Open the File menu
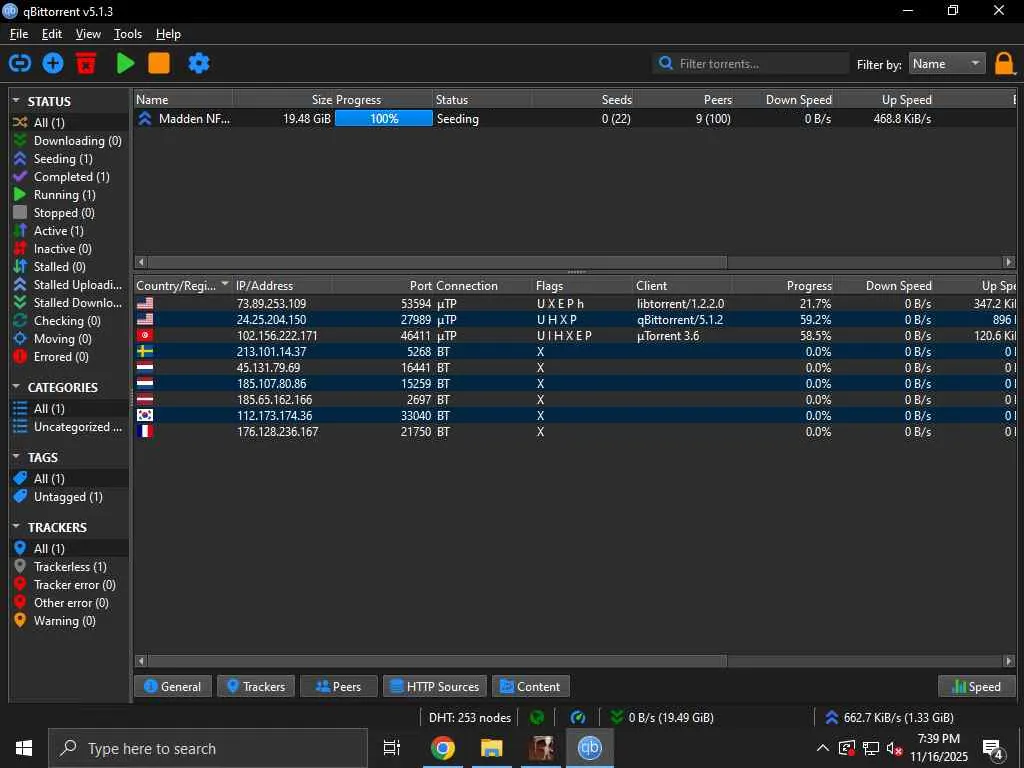This screenshot has height=768, width=1024. coord(18,34)
